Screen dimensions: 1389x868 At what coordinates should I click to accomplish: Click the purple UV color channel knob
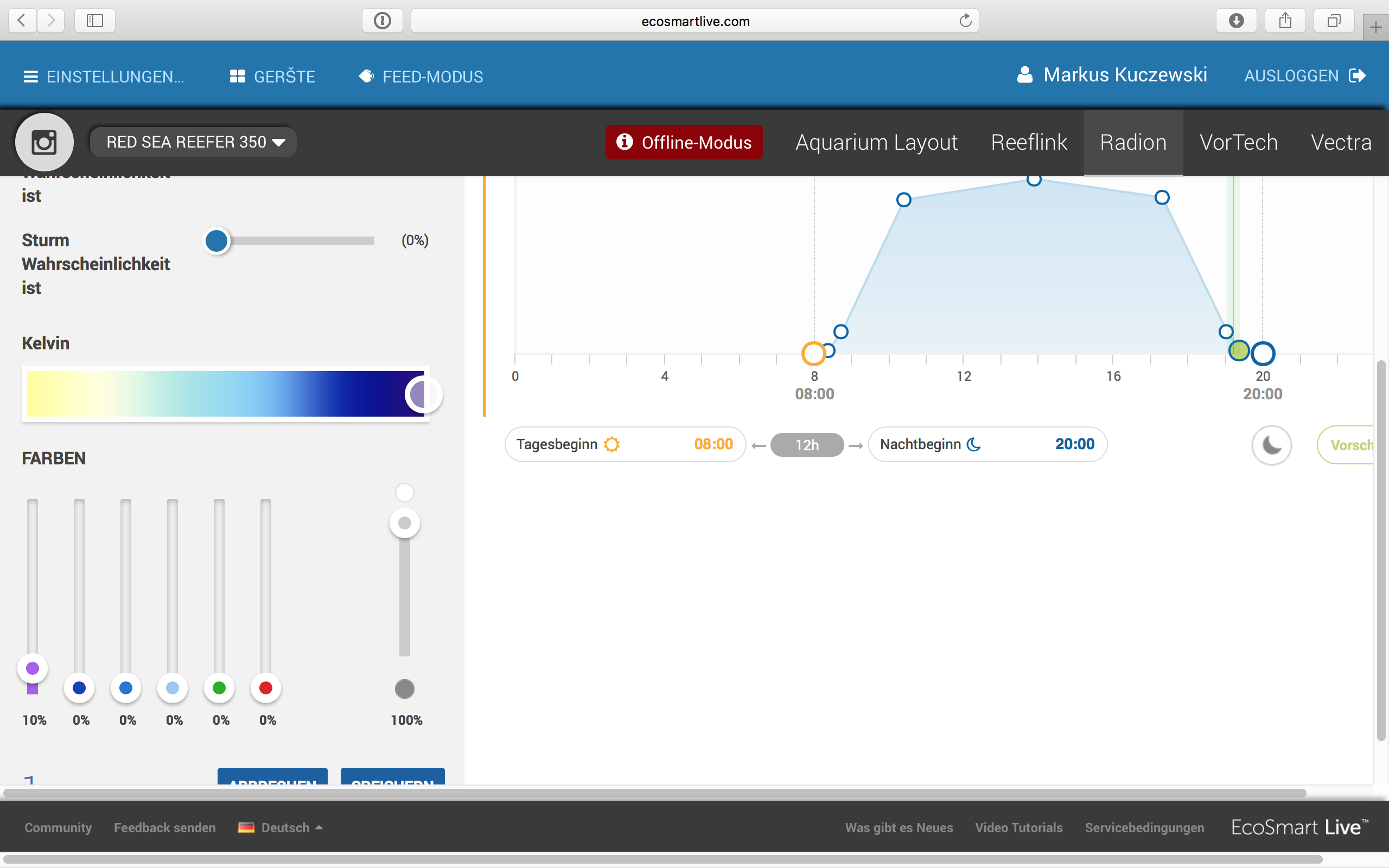pyautogui.click(x=33, y=668)
